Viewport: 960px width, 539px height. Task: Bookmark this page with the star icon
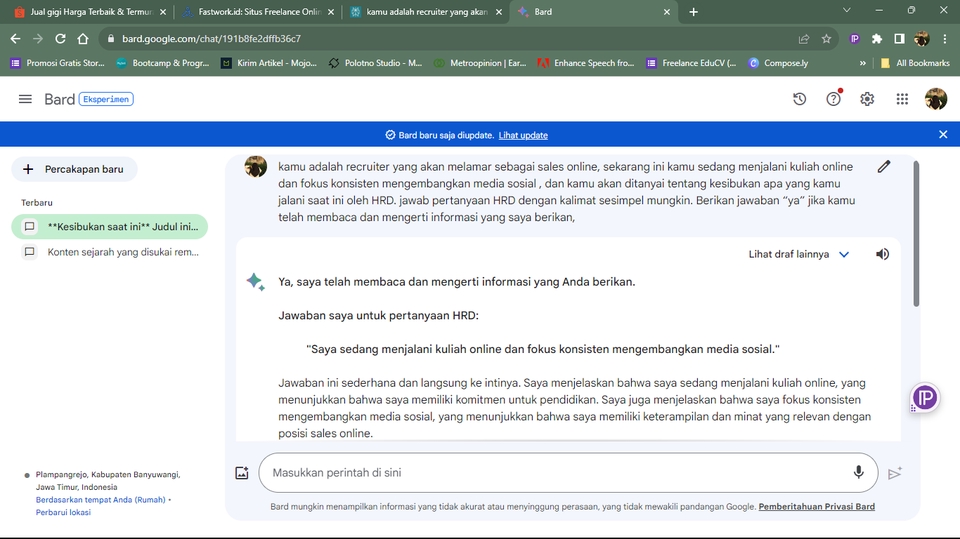826,39
